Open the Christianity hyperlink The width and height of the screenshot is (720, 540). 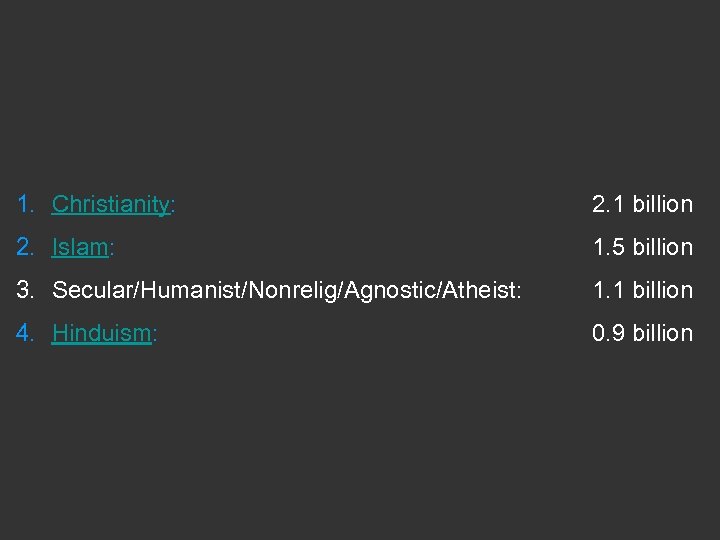pos(110,204)
